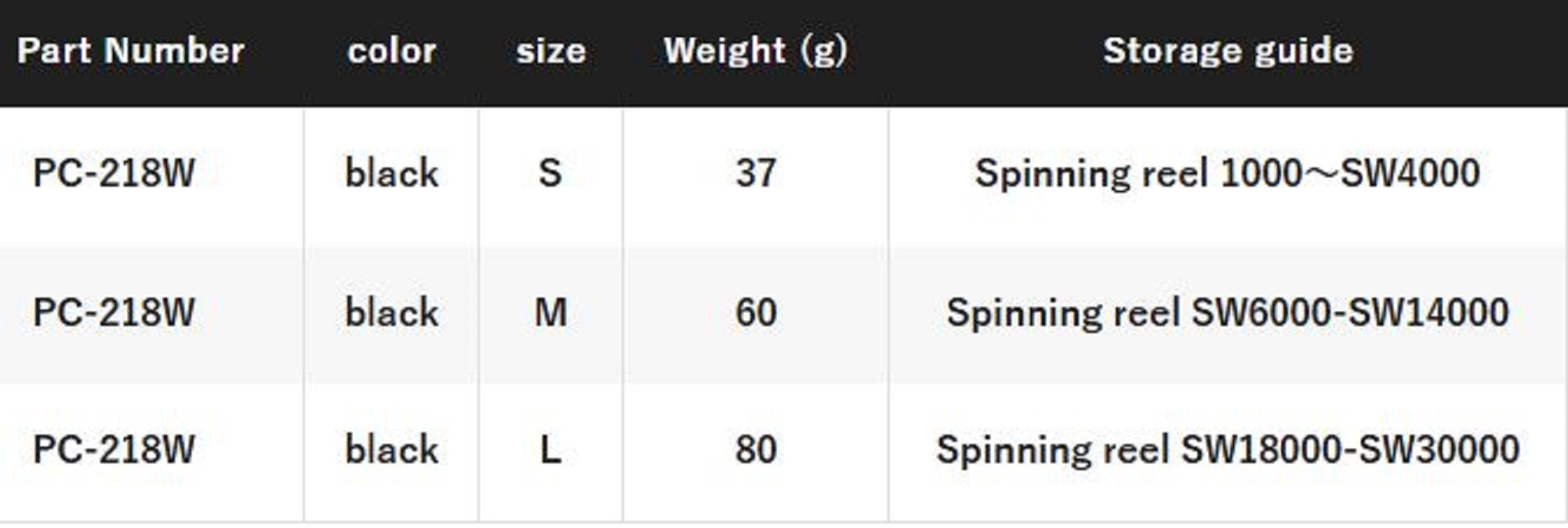Click the size M cell
Screen dimensions: 1568x528
coord(550,313)
